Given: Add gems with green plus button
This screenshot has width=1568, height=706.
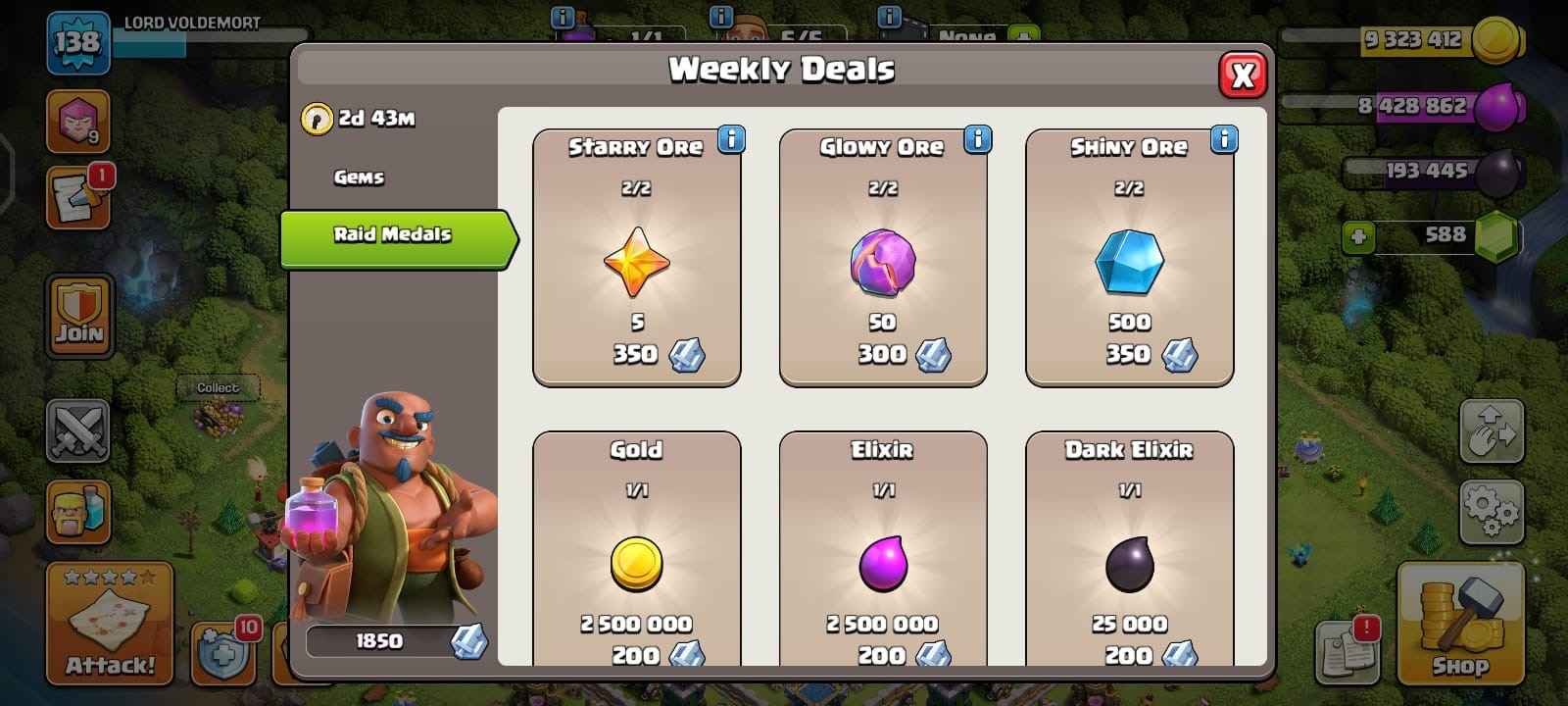Looking at the screenshot, I should 1358,237.
